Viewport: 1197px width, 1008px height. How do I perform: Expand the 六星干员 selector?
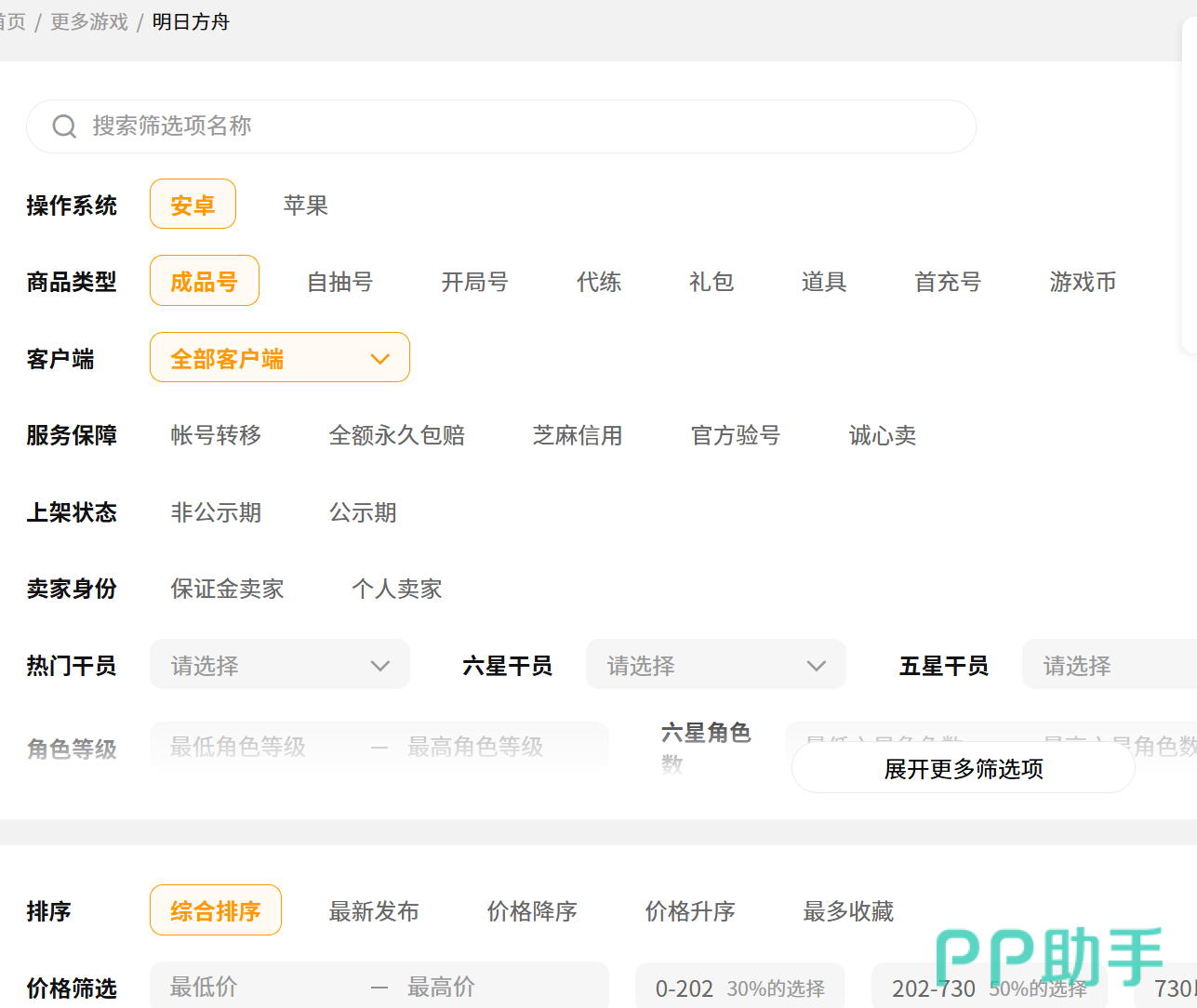pyautogui.click(x=715, y=665)
